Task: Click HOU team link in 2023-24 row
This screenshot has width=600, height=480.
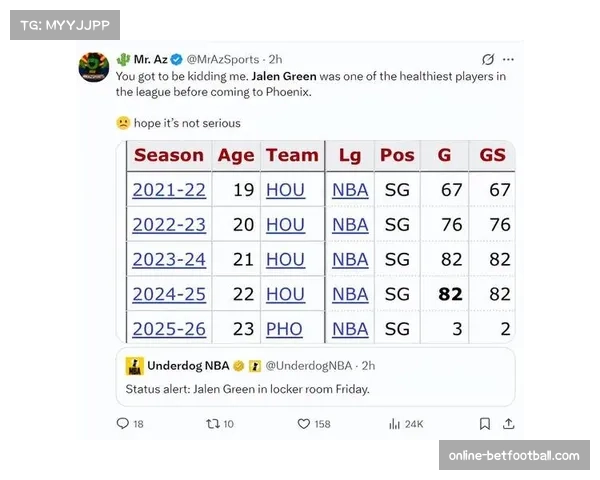Action: tap(285, 259)
